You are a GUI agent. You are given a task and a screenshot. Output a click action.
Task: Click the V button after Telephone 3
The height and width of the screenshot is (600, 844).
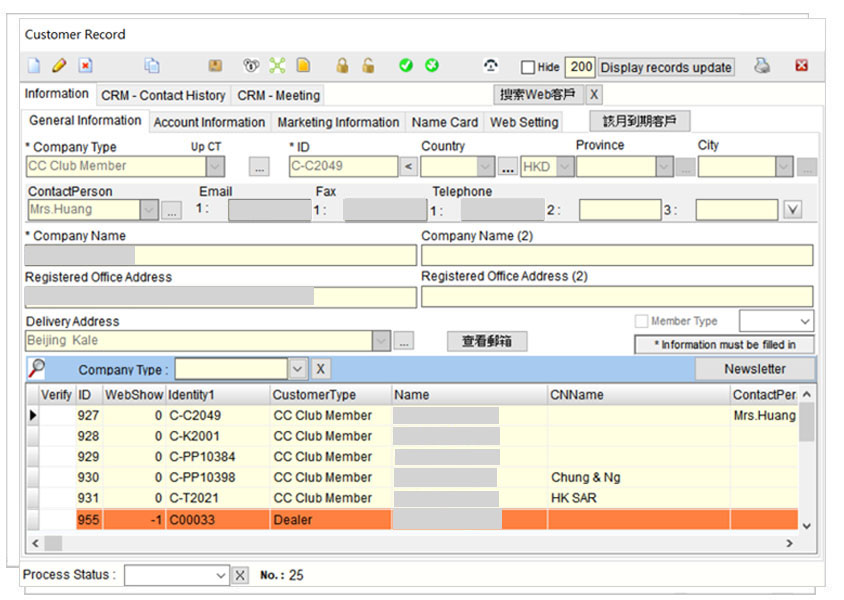point(792,209)
